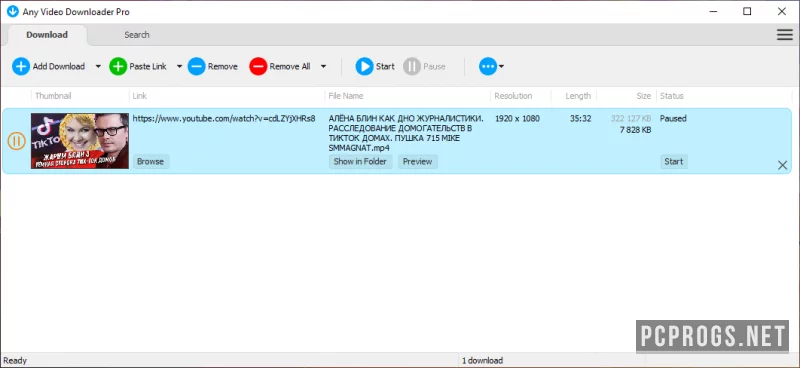Click the YouTube link text in the row
This screenshot has height=368, width=800.
coord(224,118)
